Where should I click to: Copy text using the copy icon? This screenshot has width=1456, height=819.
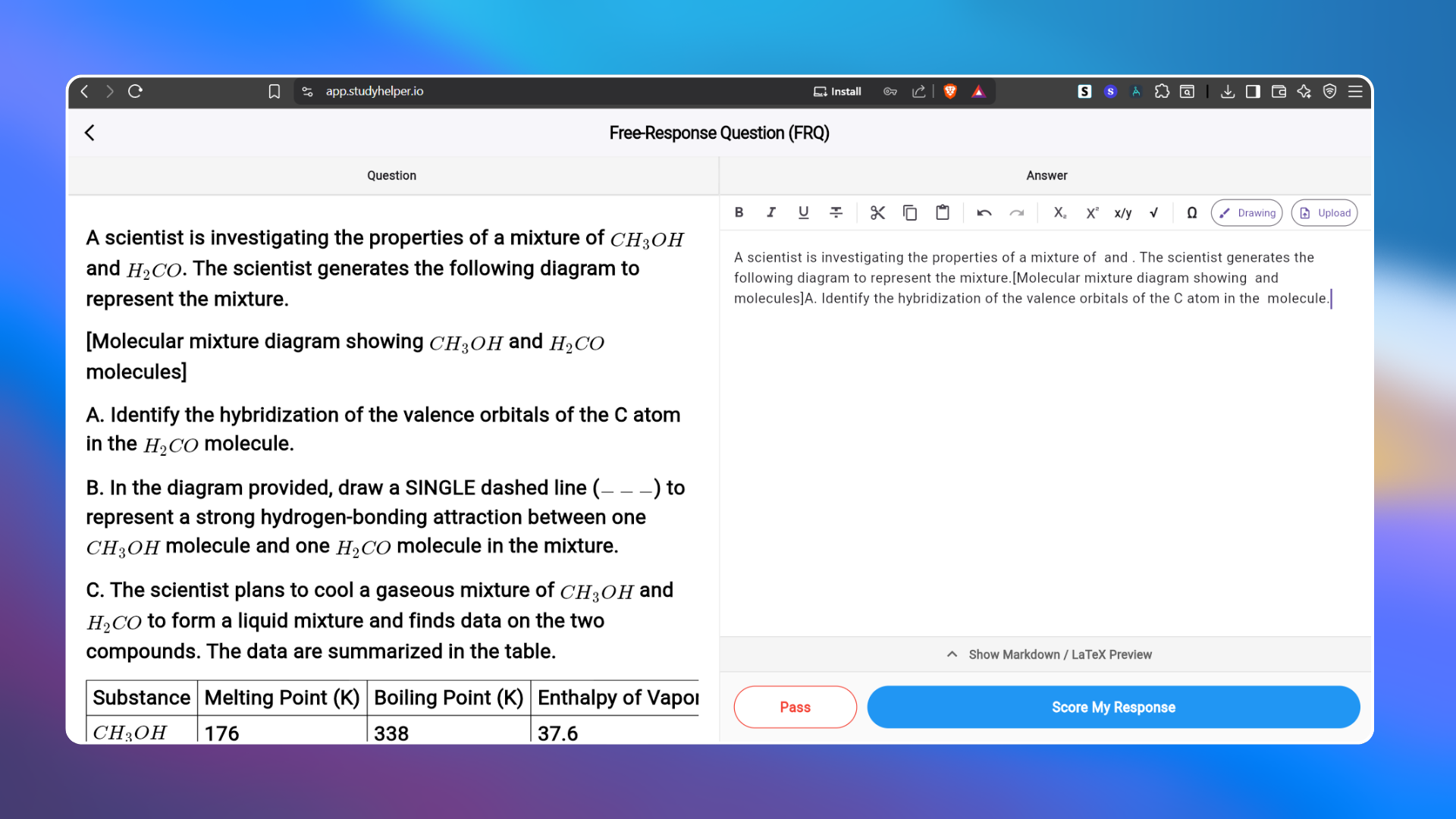(x=909, y=213)
